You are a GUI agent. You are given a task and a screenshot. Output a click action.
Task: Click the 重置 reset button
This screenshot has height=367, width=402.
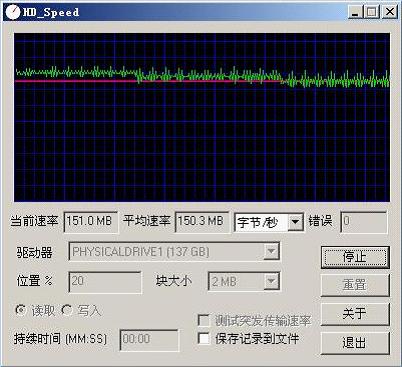click(355, 285)
